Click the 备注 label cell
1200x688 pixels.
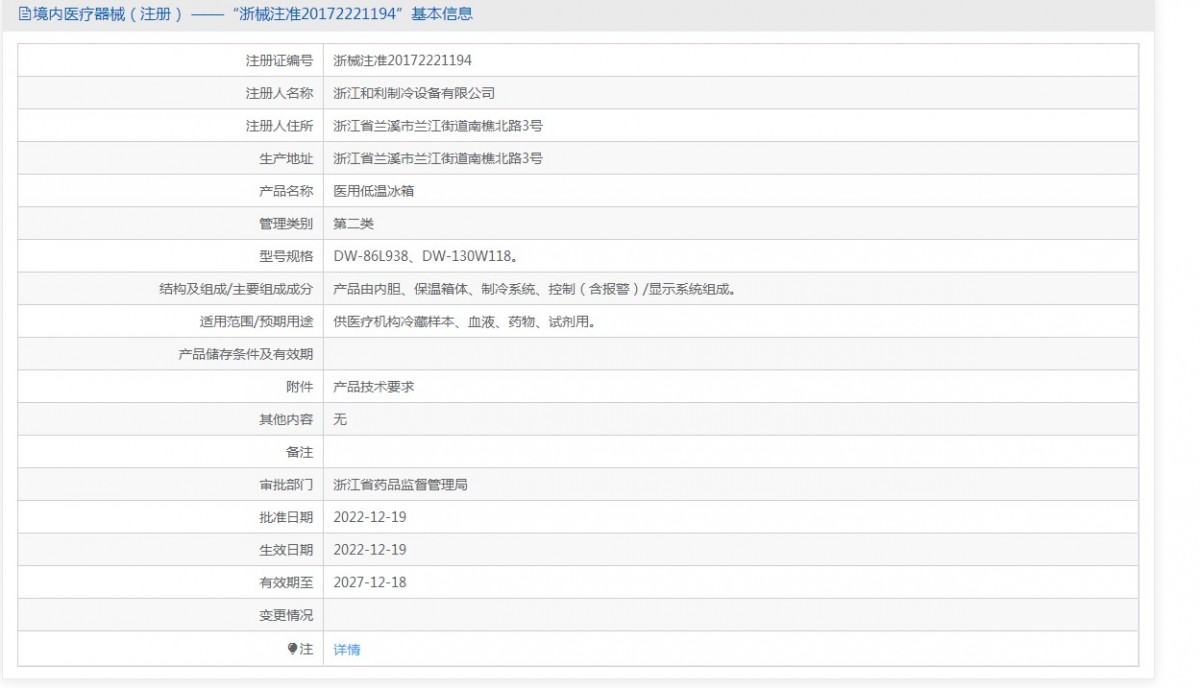pyautogui.click(x=170, y=452)
